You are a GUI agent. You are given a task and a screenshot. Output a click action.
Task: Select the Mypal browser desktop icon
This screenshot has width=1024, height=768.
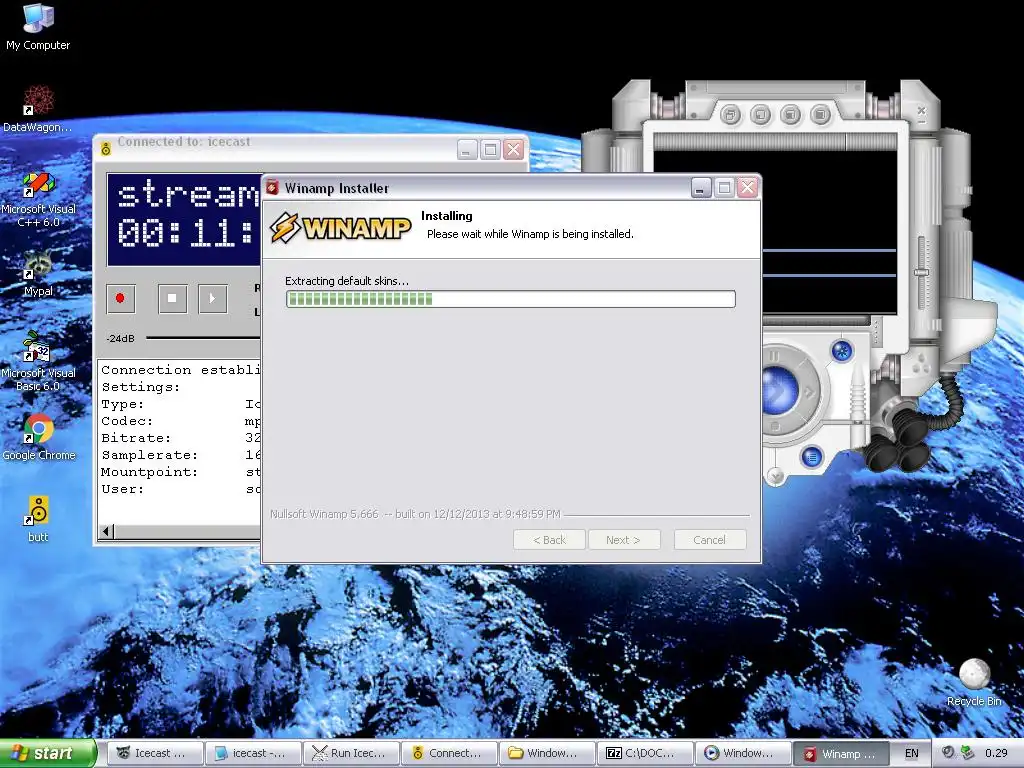pos(38,273)
